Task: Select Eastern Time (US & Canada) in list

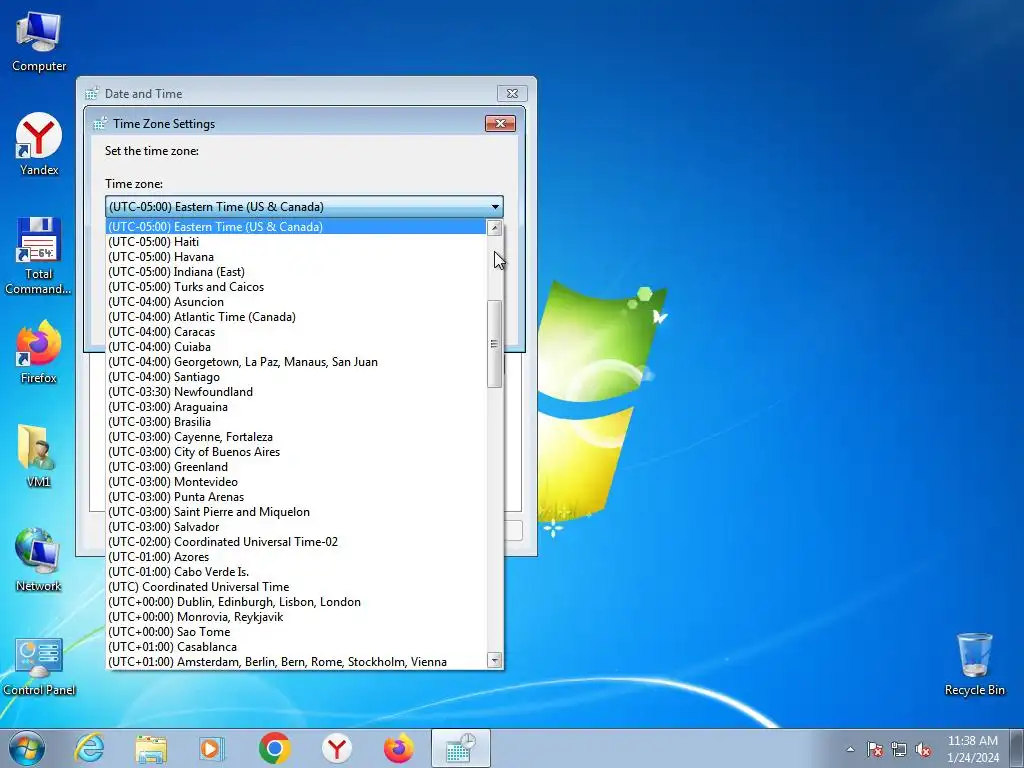Action: (296, 227)
